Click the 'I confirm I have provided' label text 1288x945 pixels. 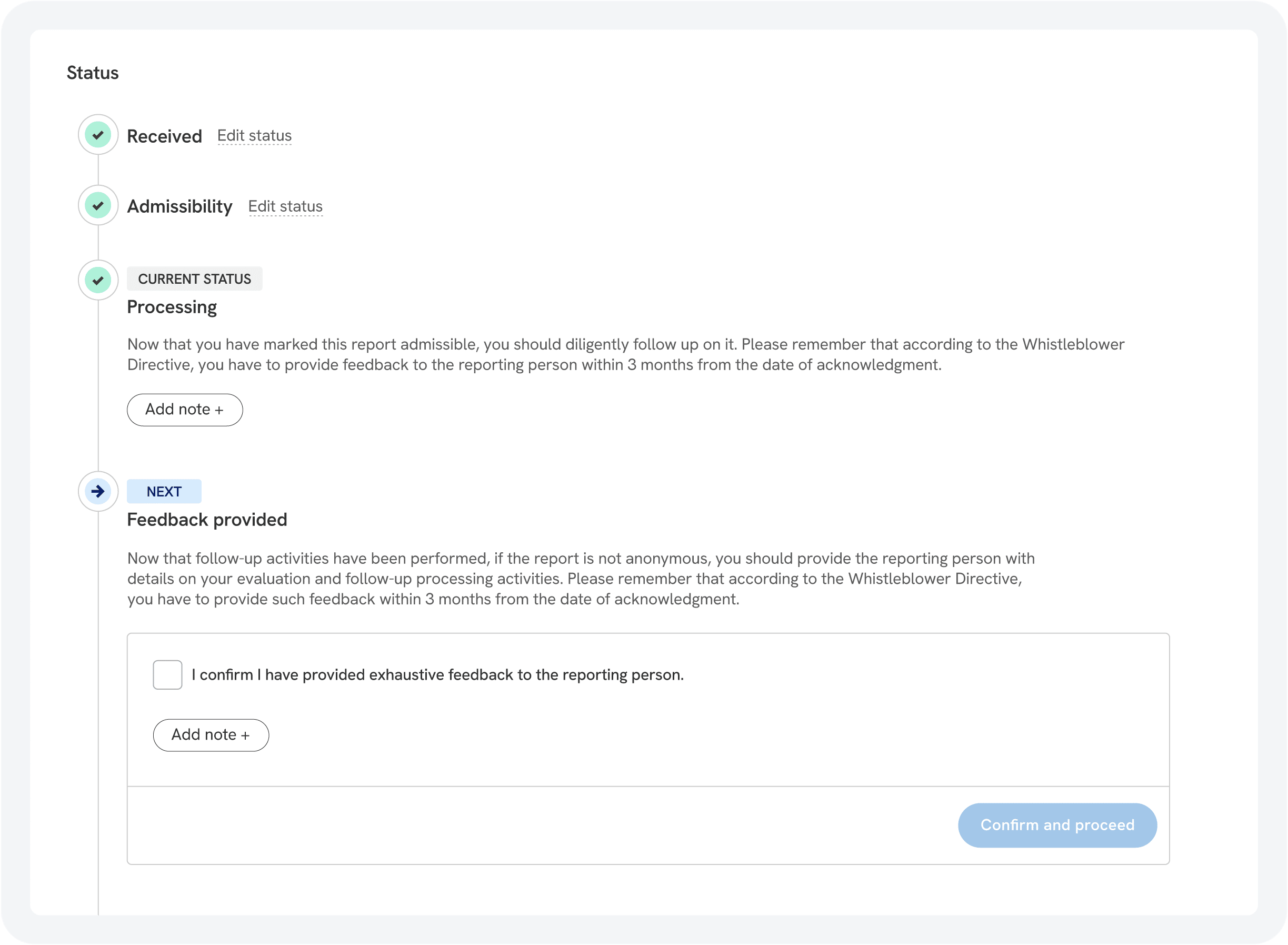(x=437, y=675)
